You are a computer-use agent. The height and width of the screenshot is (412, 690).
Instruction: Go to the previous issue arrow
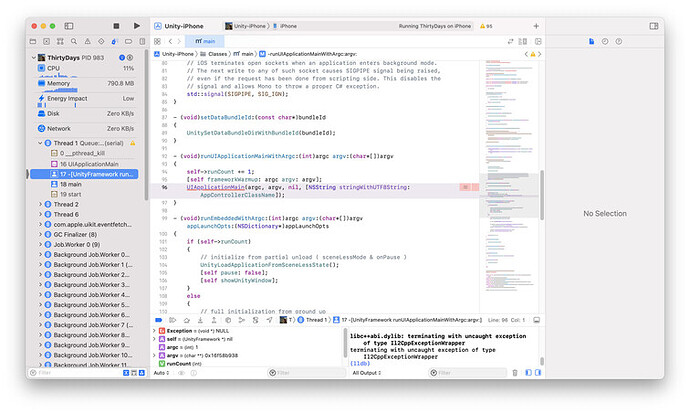tap(526, 54)
